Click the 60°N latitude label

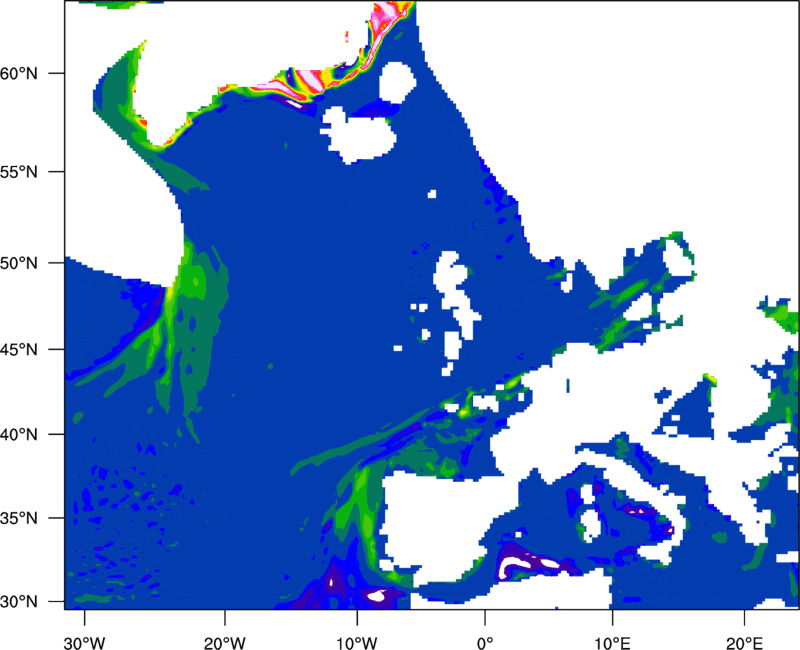19,73
